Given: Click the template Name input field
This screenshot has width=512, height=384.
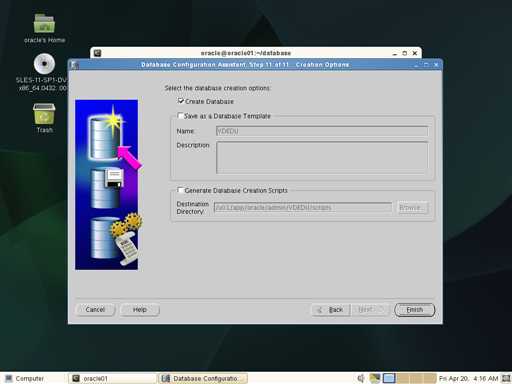Looking at the screenshot, I should point(322,131).
